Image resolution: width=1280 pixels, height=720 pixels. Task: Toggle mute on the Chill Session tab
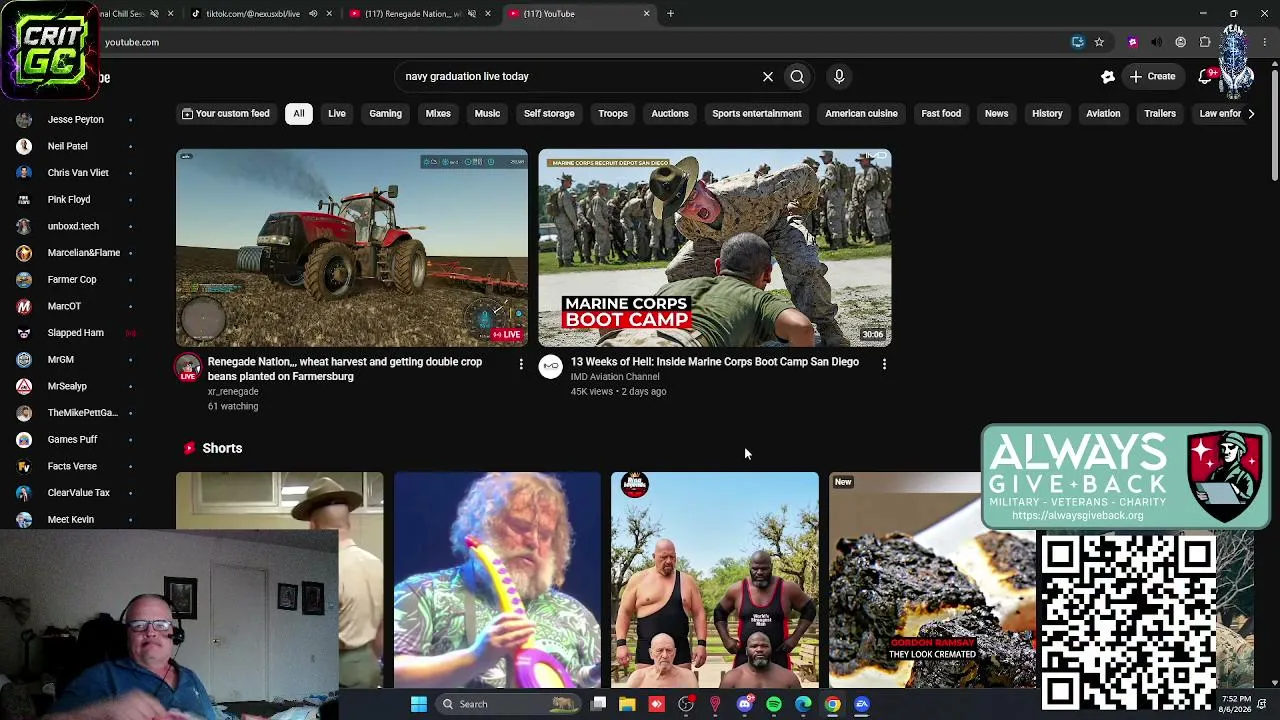[154, 14]
